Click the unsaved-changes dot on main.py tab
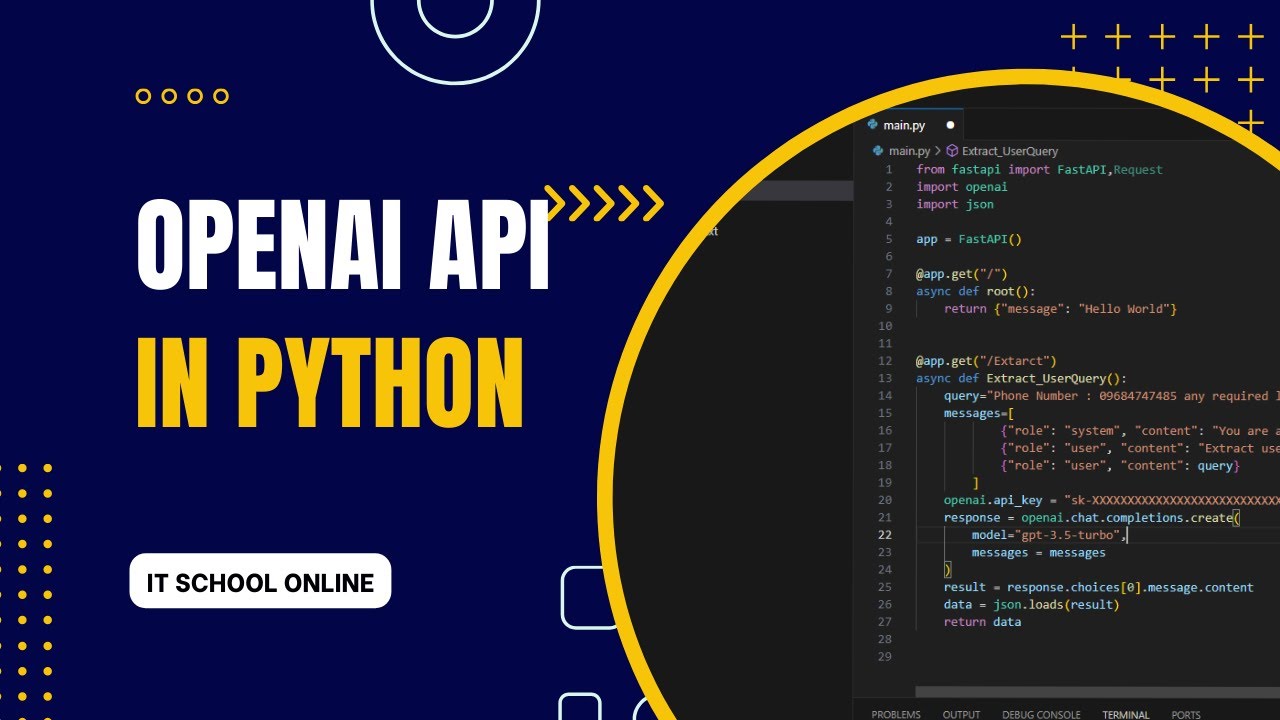 pos(950,125)
